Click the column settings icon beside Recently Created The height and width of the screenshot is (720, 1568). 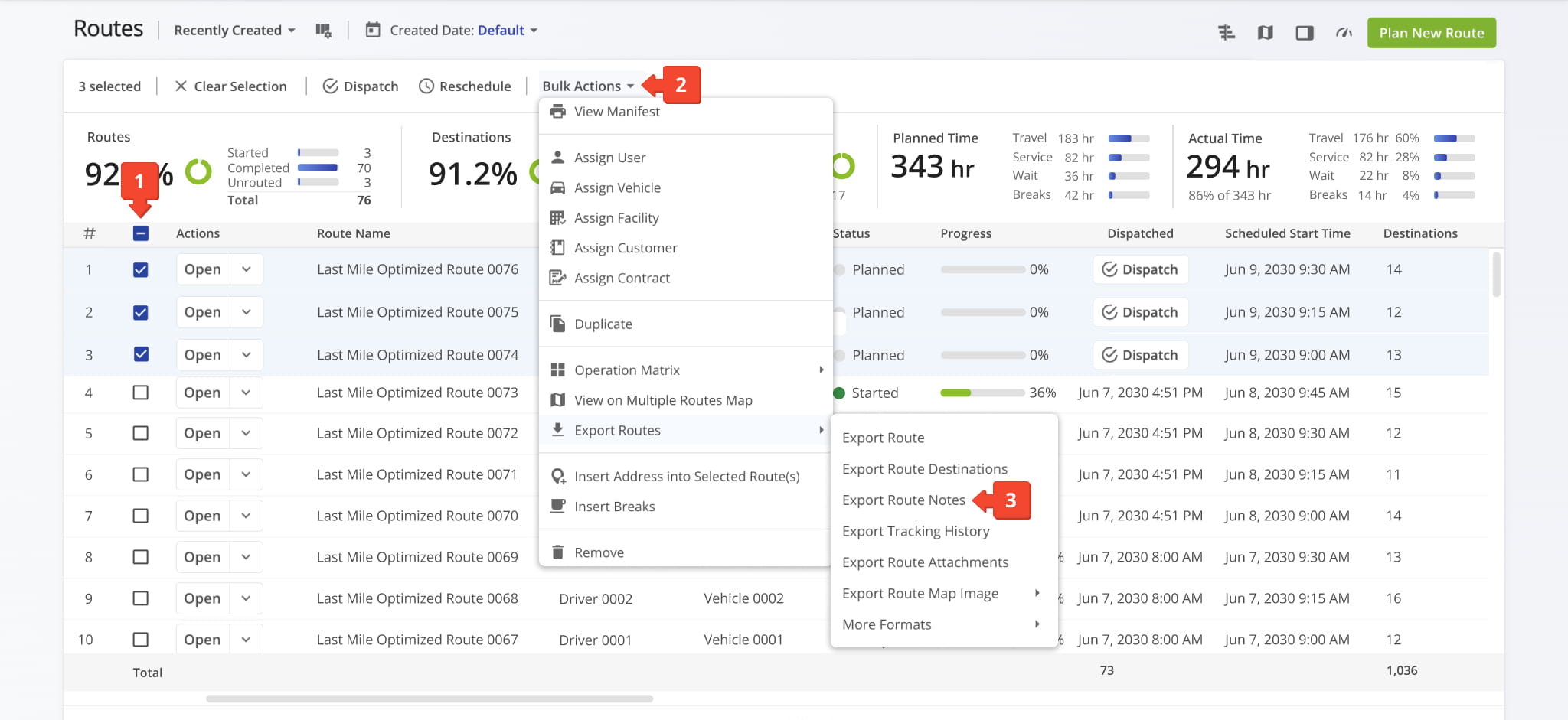(x=323, y=31)
